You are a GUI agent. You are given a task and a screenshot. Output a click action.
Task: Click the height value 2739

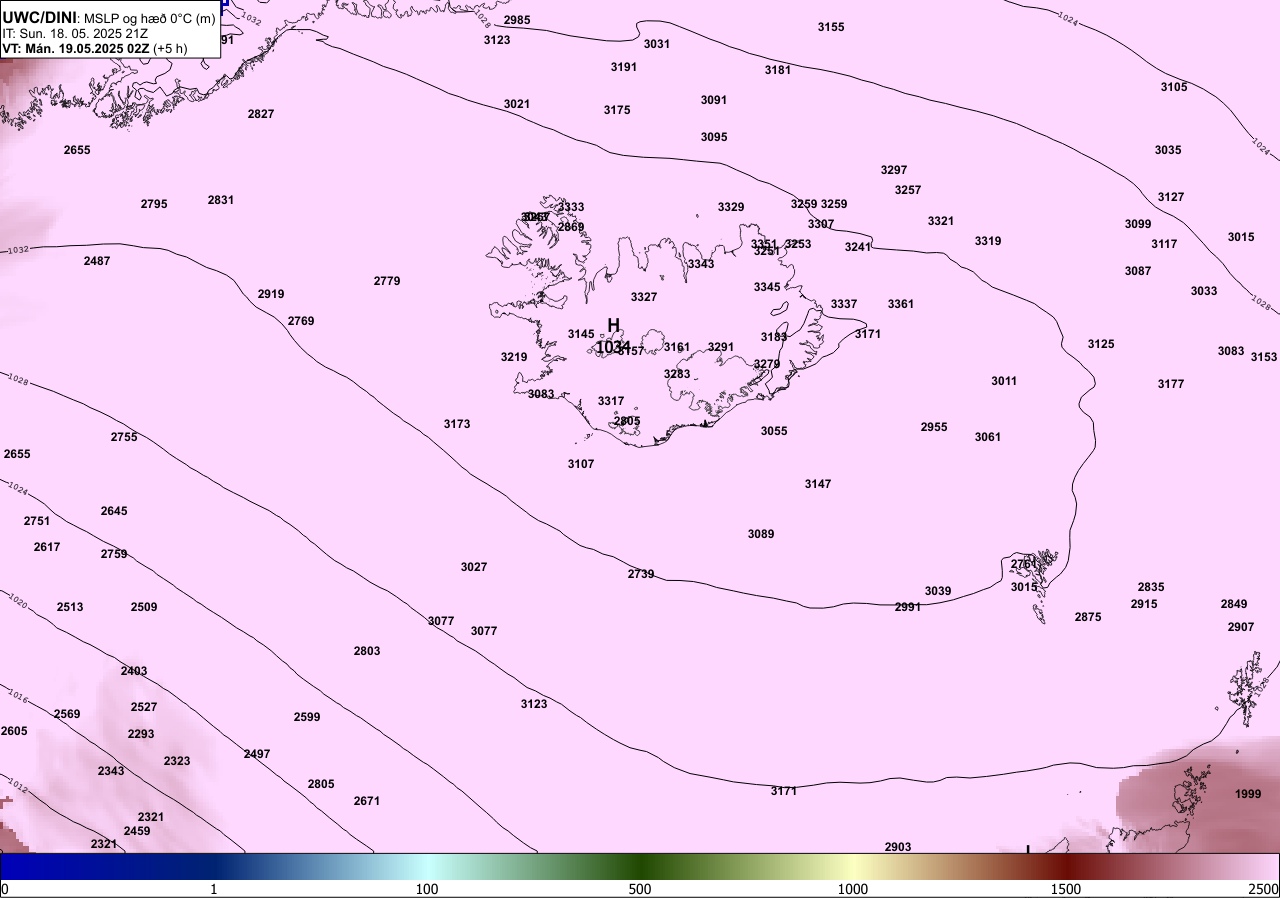[x=641, y=574]
